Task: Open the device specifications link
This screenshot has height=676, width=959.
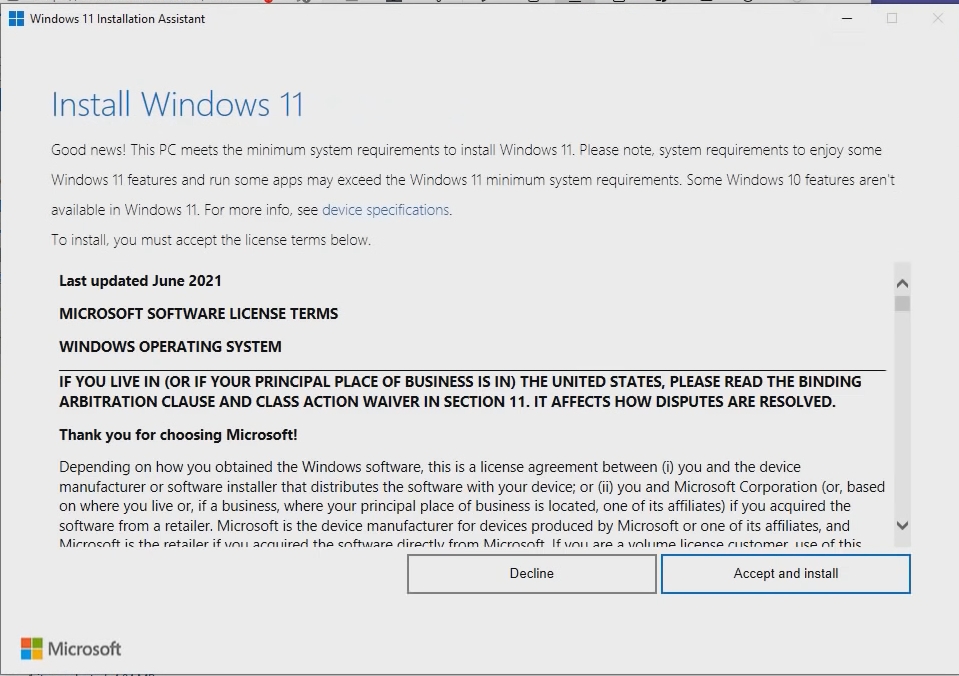Action: tap(385, 210)
